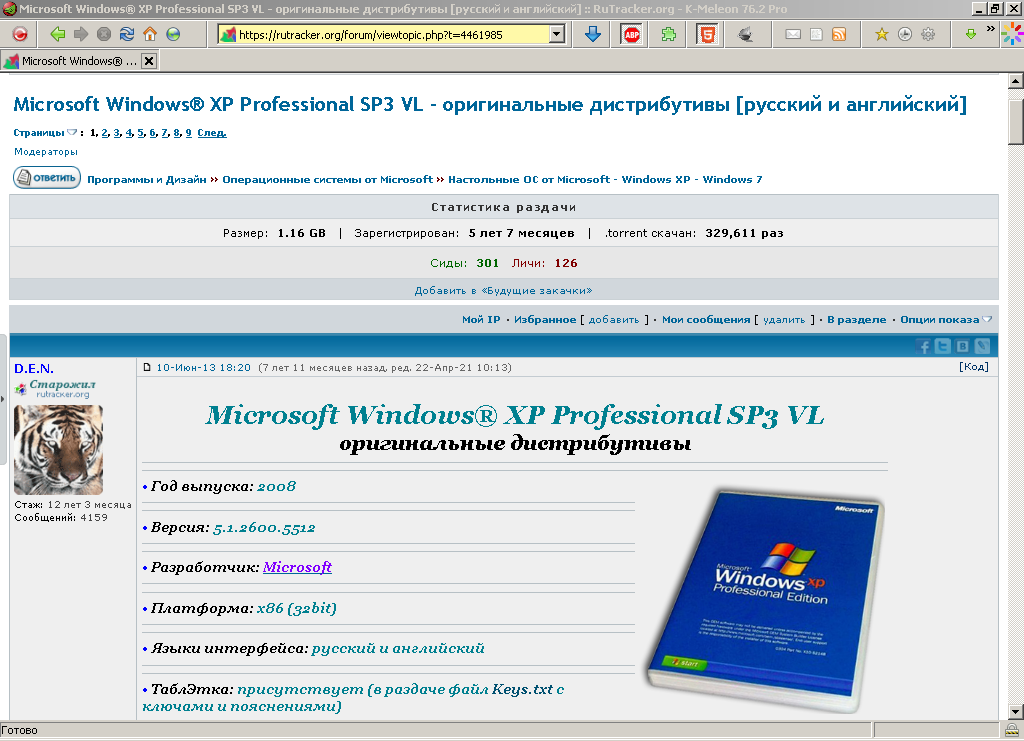Go back using the green left arrow

coord(57,34)
